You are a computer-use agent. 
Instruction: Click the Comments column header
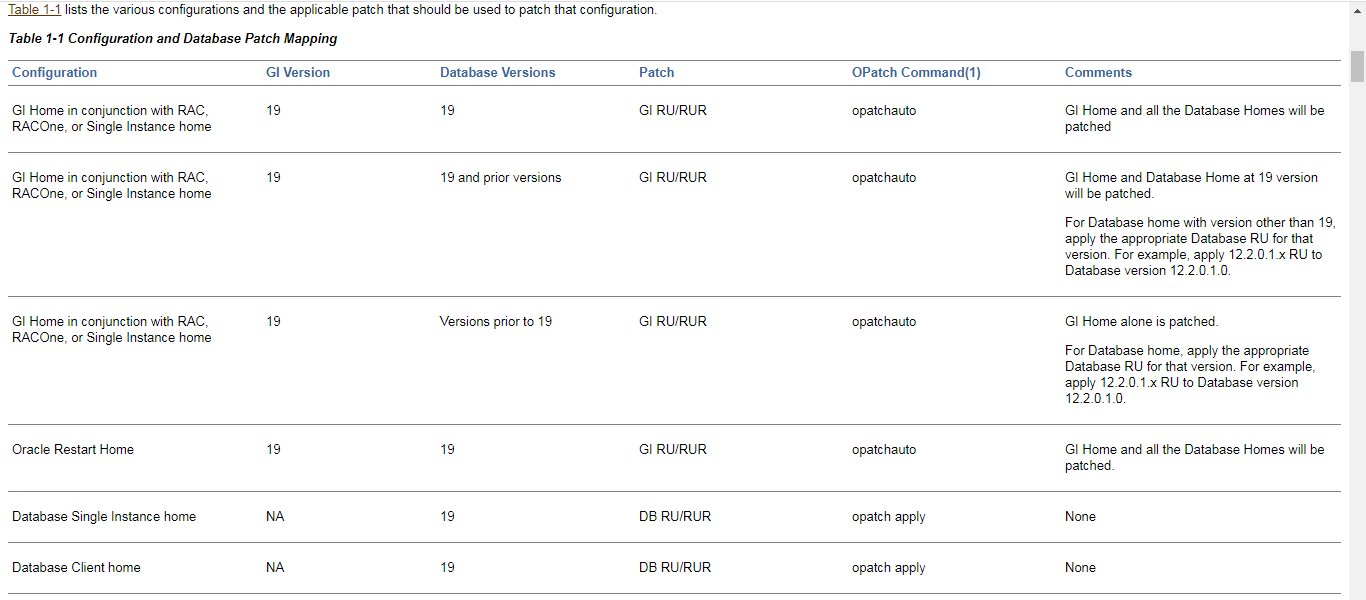tap(1098, 72)
